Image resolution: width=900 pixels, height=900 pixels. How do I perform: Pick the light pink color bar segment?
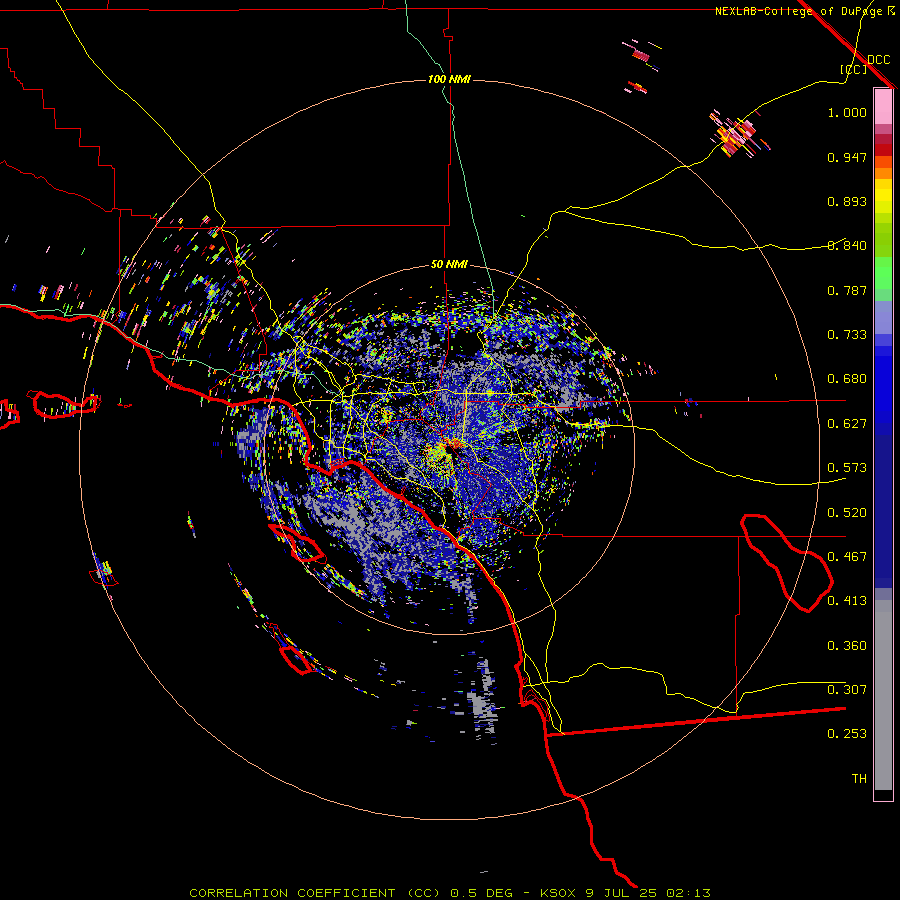(883, 106)
